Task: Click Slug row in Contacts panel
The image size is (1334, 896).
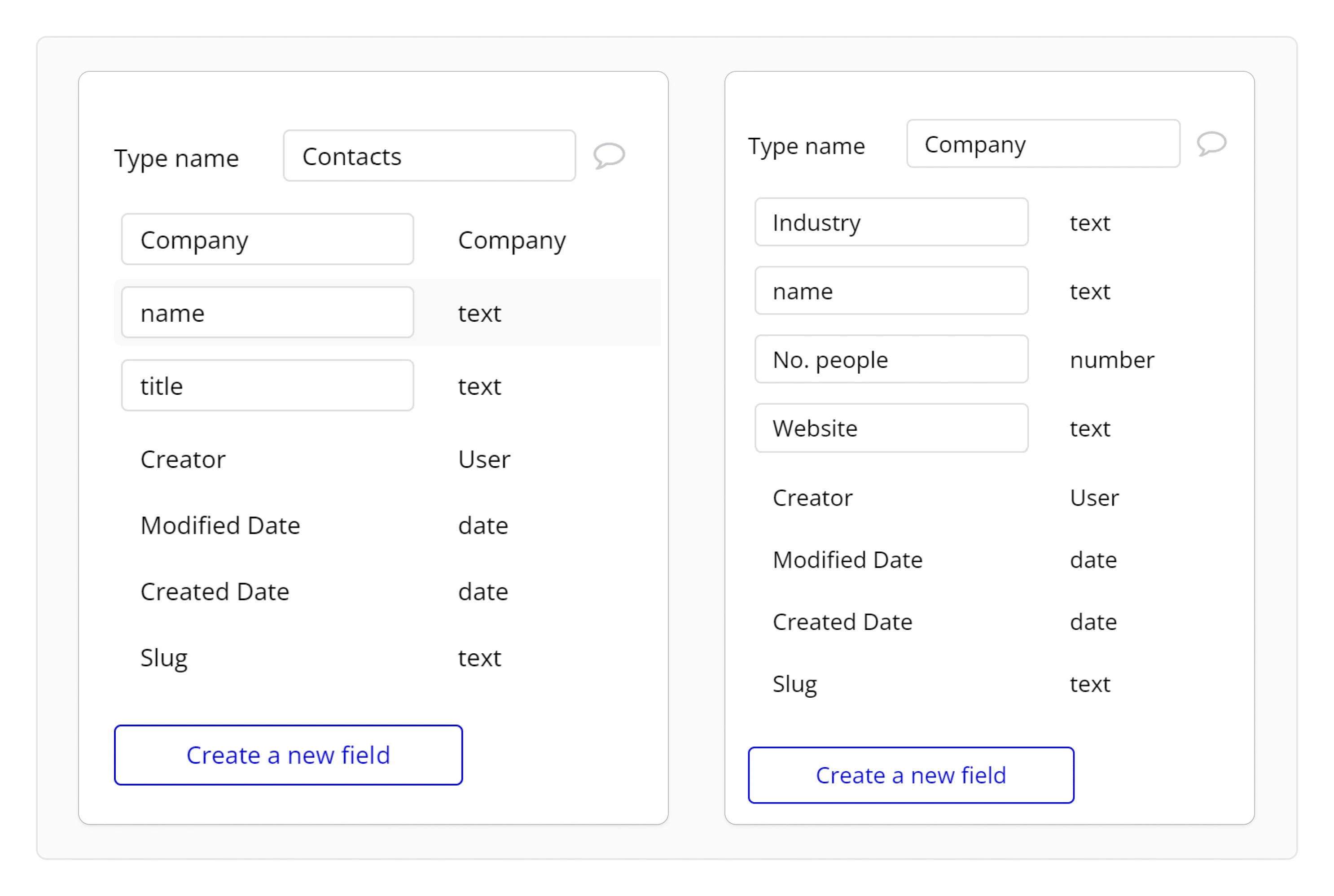Action: [387, 658]
